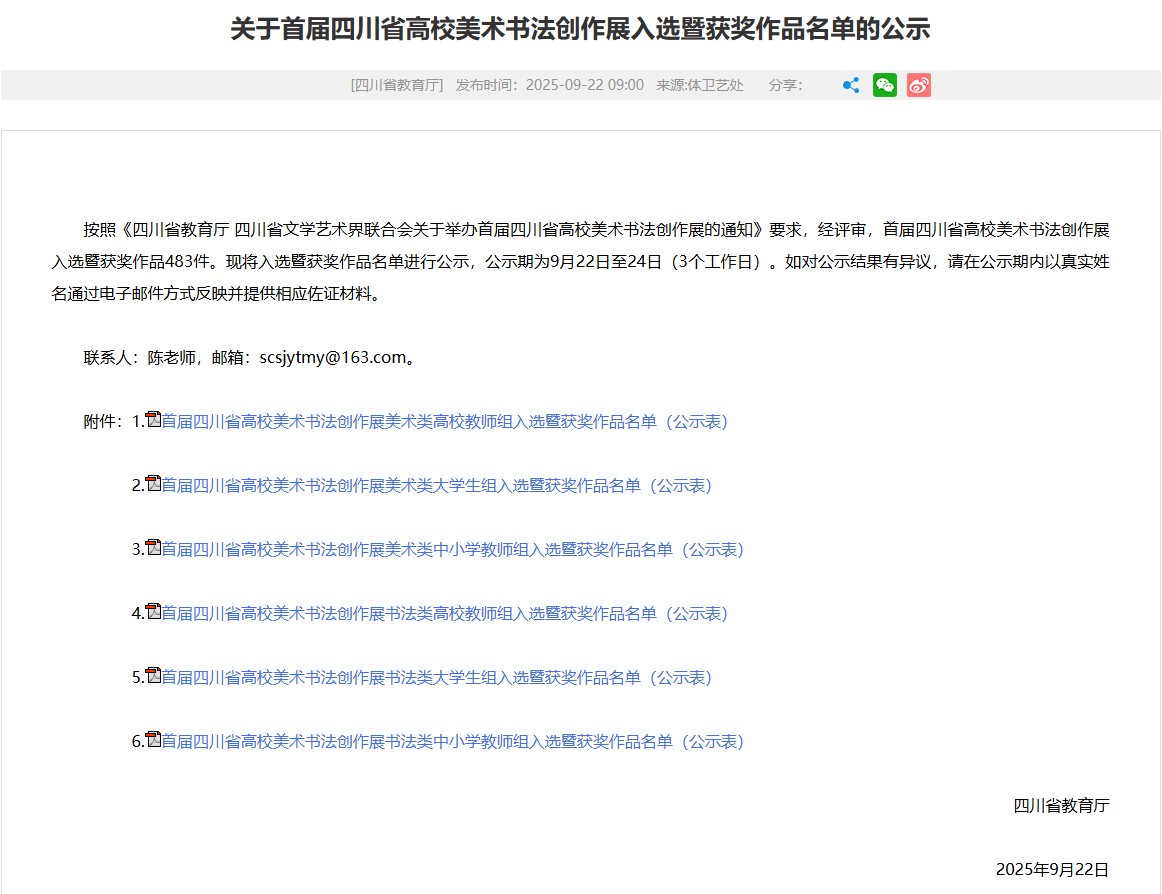Image resolution: width=1162 pixels, height=894 pixels.
Task: Click PDF icon beside attachment 2
Action: click(x=153, y=483)
